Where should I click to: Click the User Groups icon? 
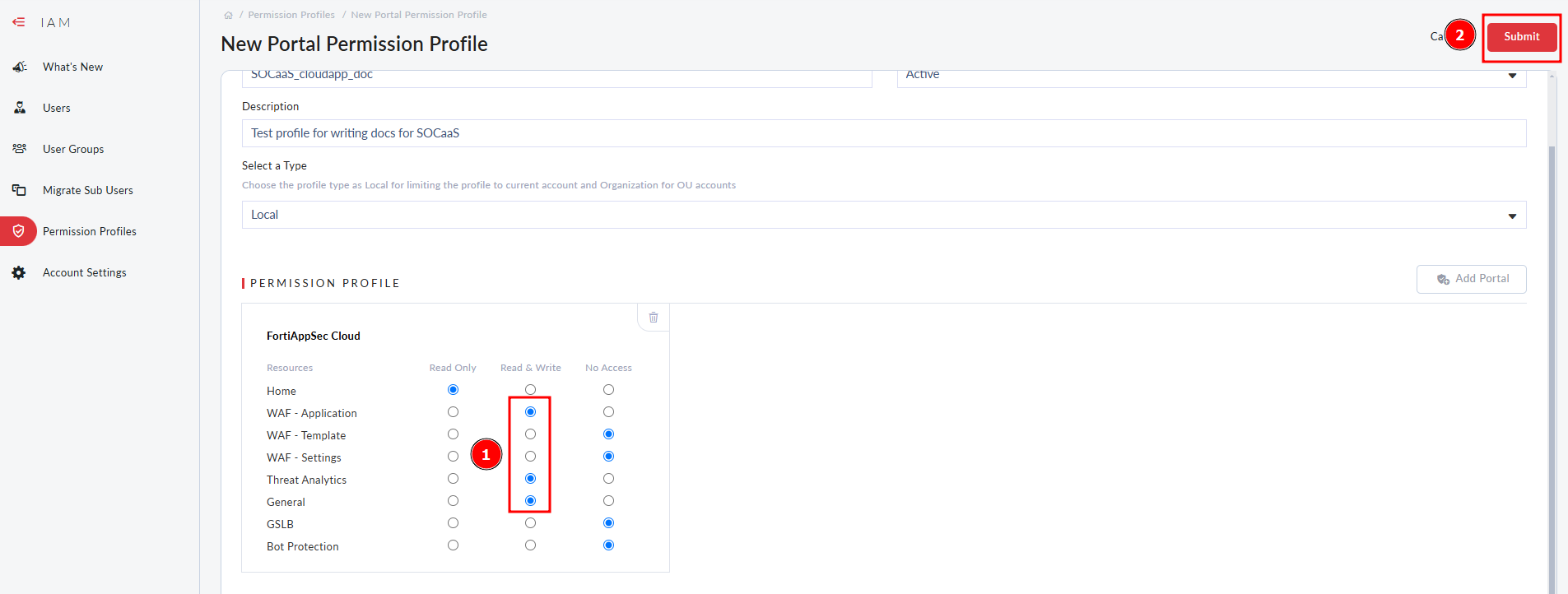(20, 149)
